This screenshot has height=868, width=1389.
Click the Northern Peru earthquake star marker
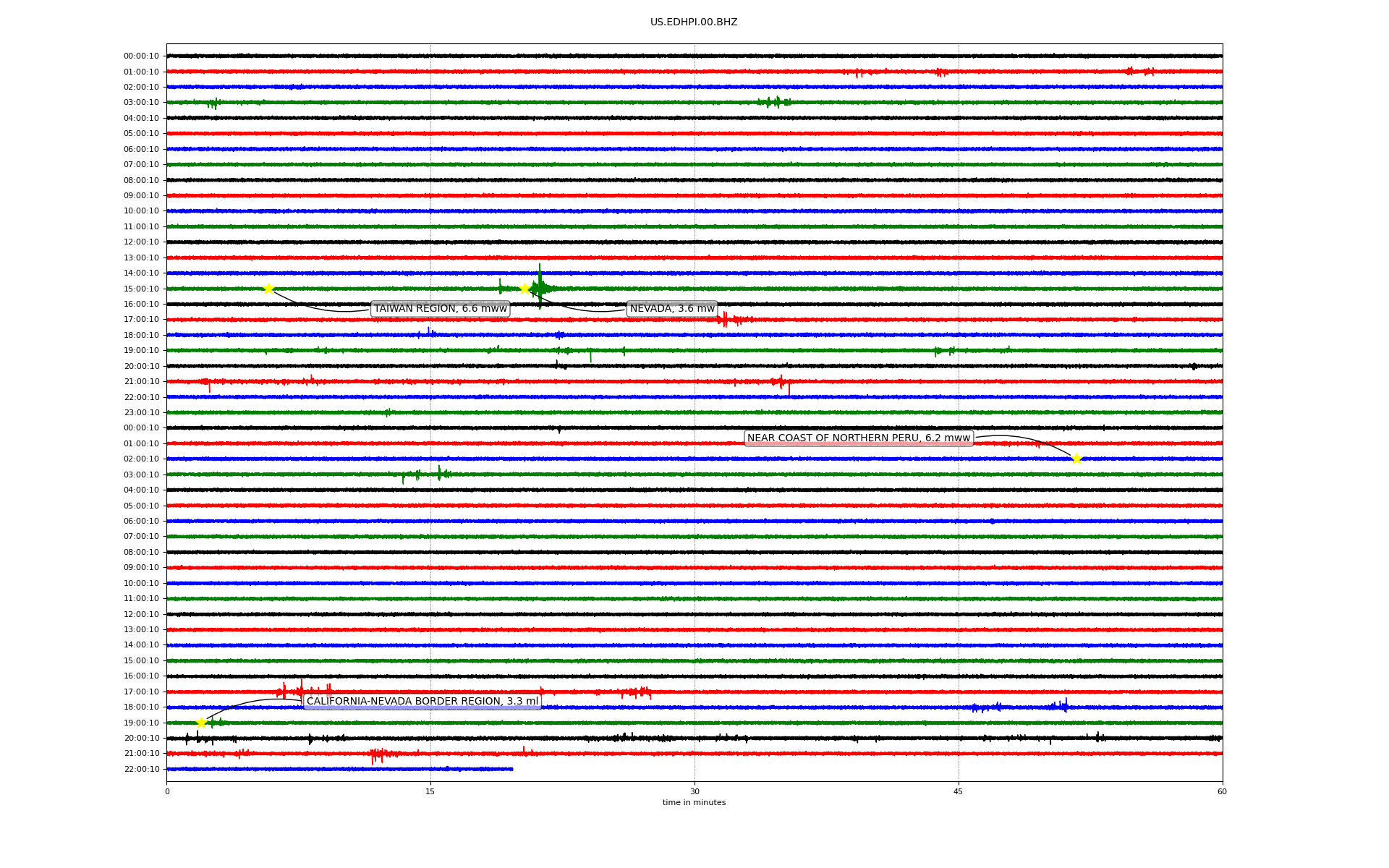pos(1076,459)
